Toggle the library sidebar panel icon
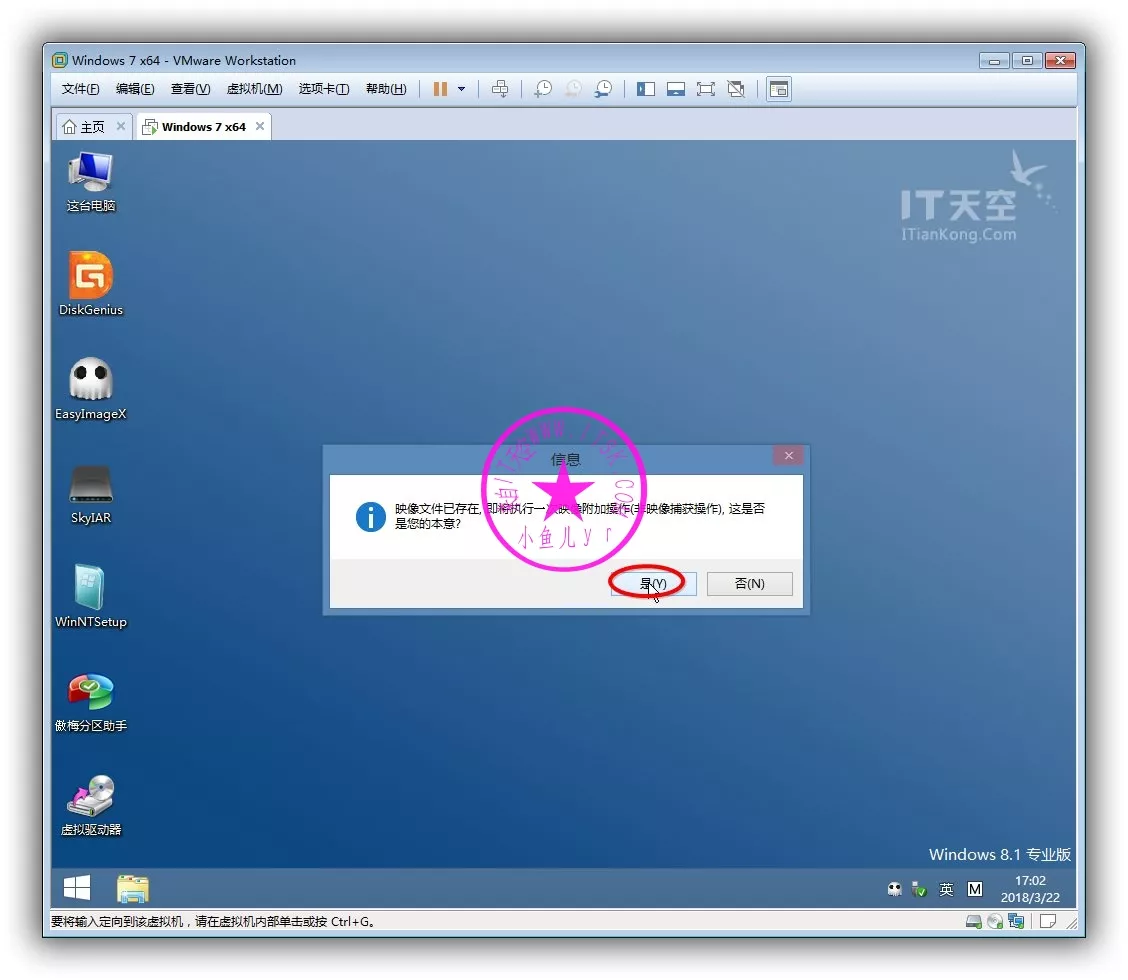Screen dimensions: 1128x980 coord(646,89)
